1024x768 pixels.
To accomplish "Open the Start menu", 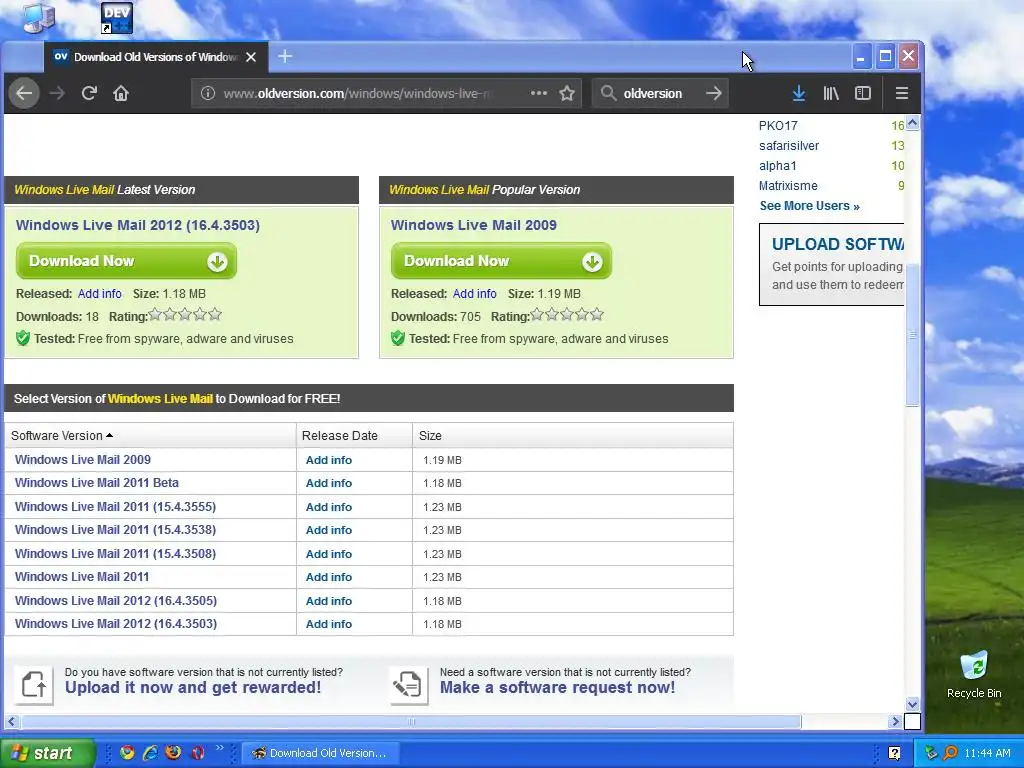I will (x=47, y=753).
